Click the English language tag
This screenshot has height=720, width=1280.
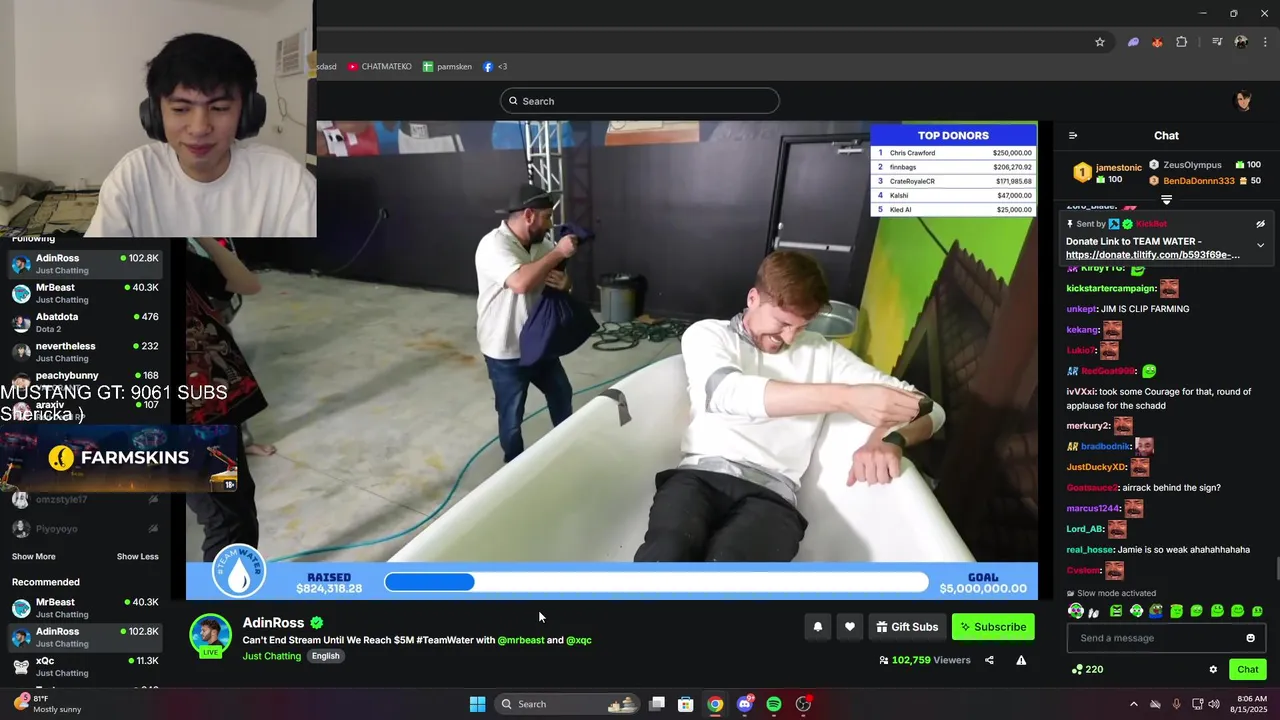click(x=325, y=656)
